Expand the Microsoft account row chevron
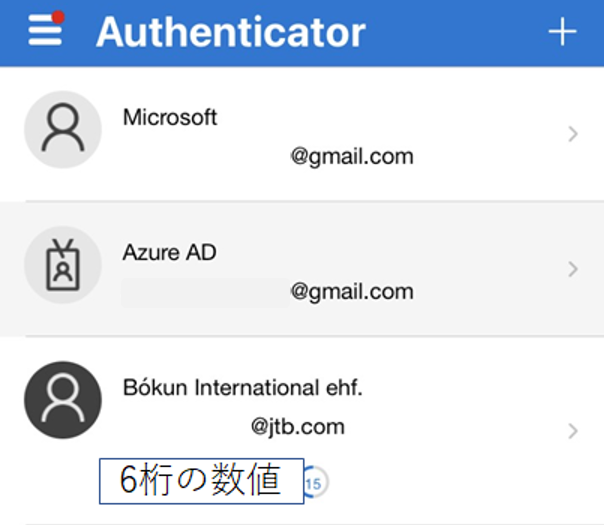 pos(573,134)
